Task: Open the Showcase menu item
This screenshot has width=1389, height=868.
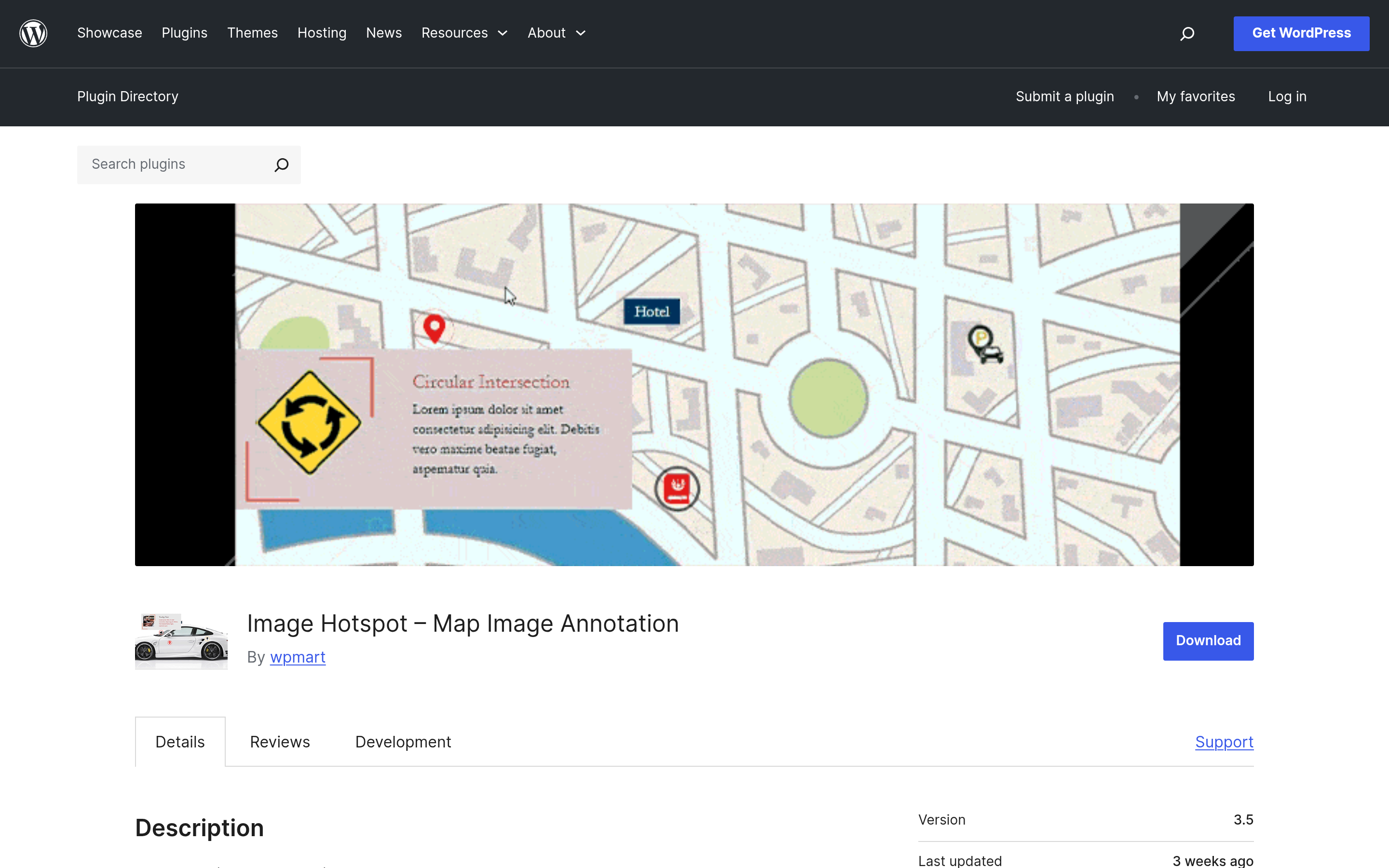Action: tap(109, 33)
